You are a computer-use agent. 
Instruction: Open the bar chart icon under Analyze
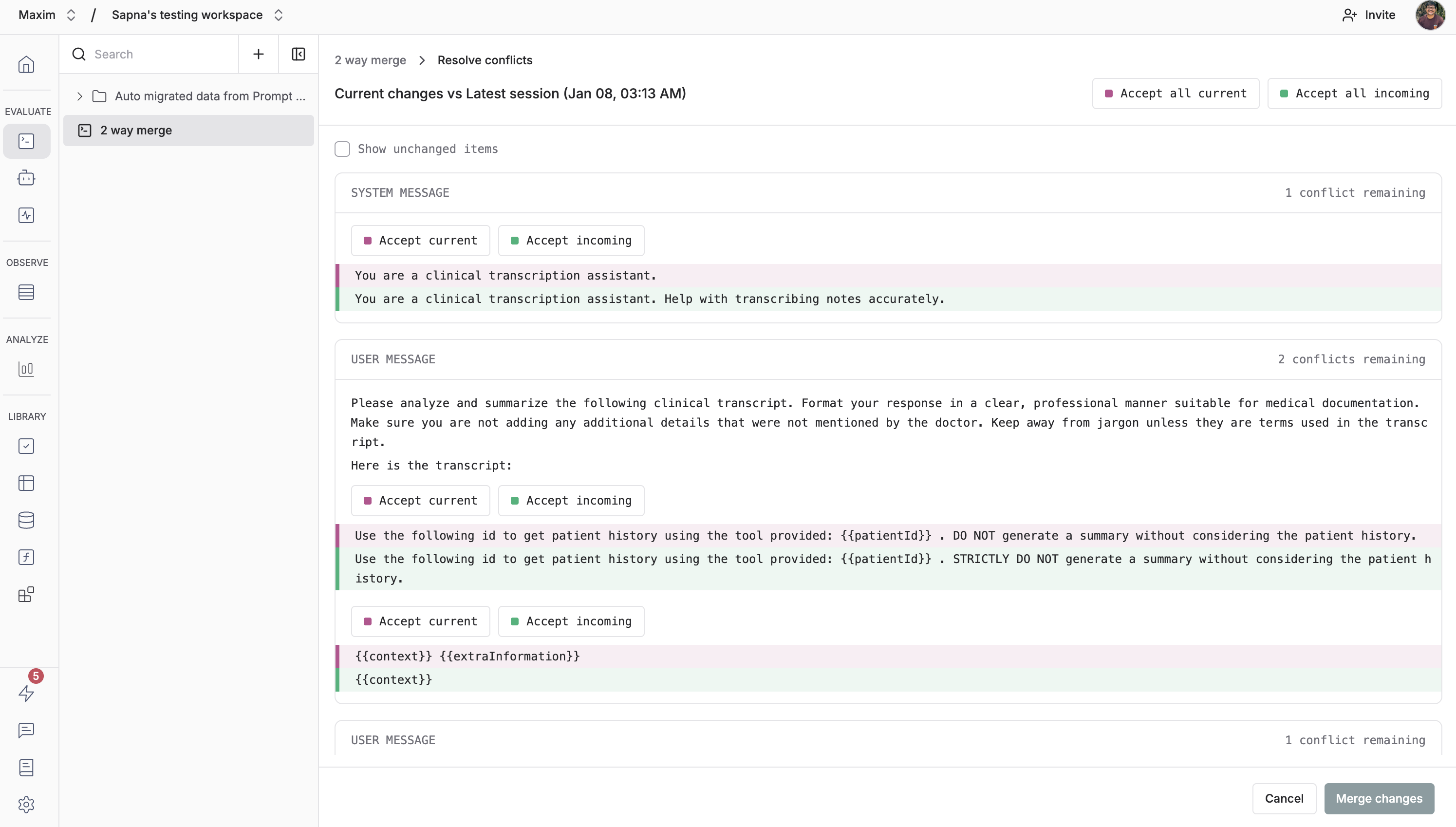pos(26,369)
